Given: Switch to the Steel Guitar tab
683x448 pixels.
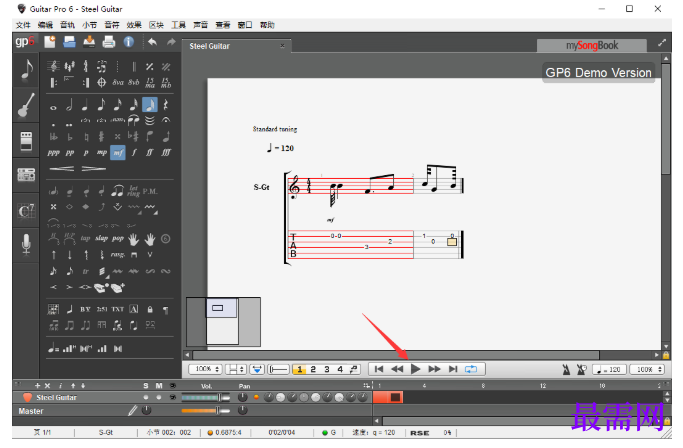Looking at the screenshot, I should coord(209,46).
